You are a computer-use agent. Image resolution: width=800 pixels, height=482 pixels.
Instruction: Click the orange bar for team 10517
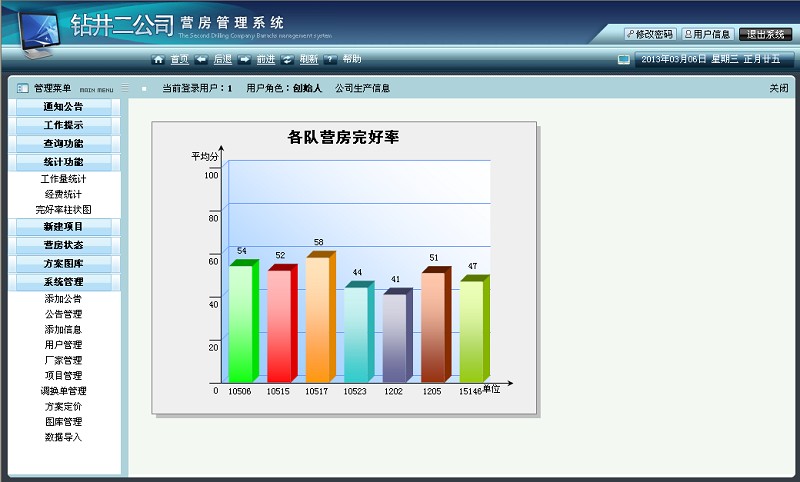point(317,320)
